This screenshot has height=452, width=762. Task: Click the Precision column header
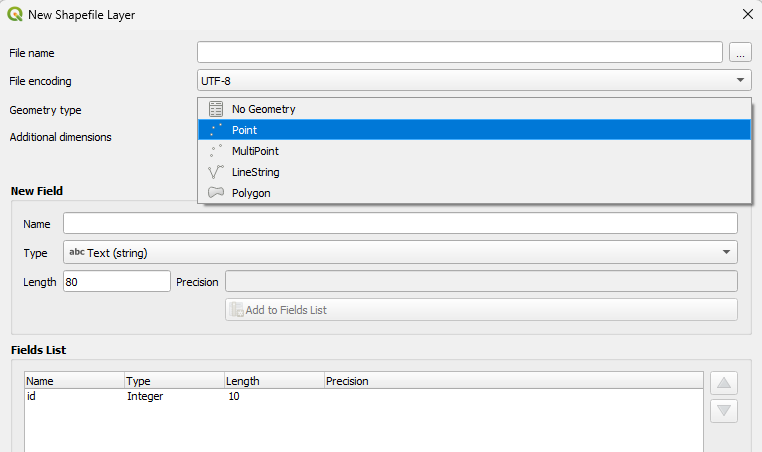click(x=514, y=381)
